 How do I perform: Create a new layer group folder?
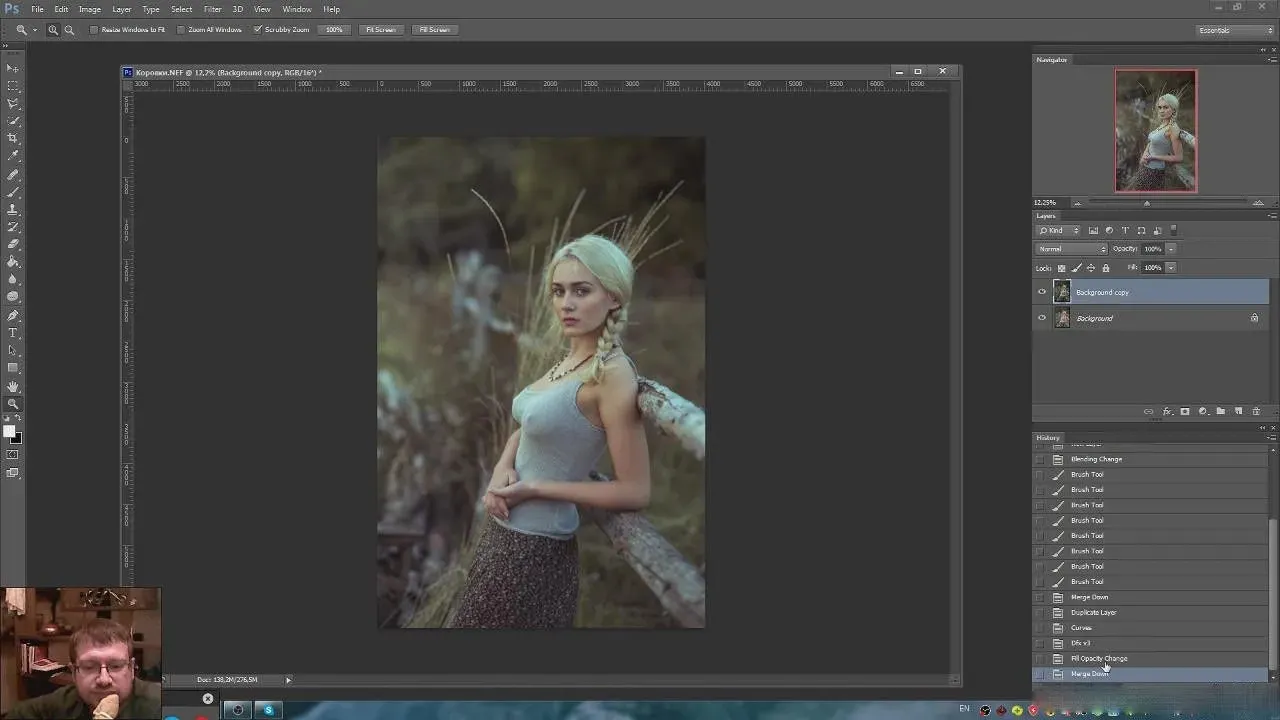coord(1221,411)
